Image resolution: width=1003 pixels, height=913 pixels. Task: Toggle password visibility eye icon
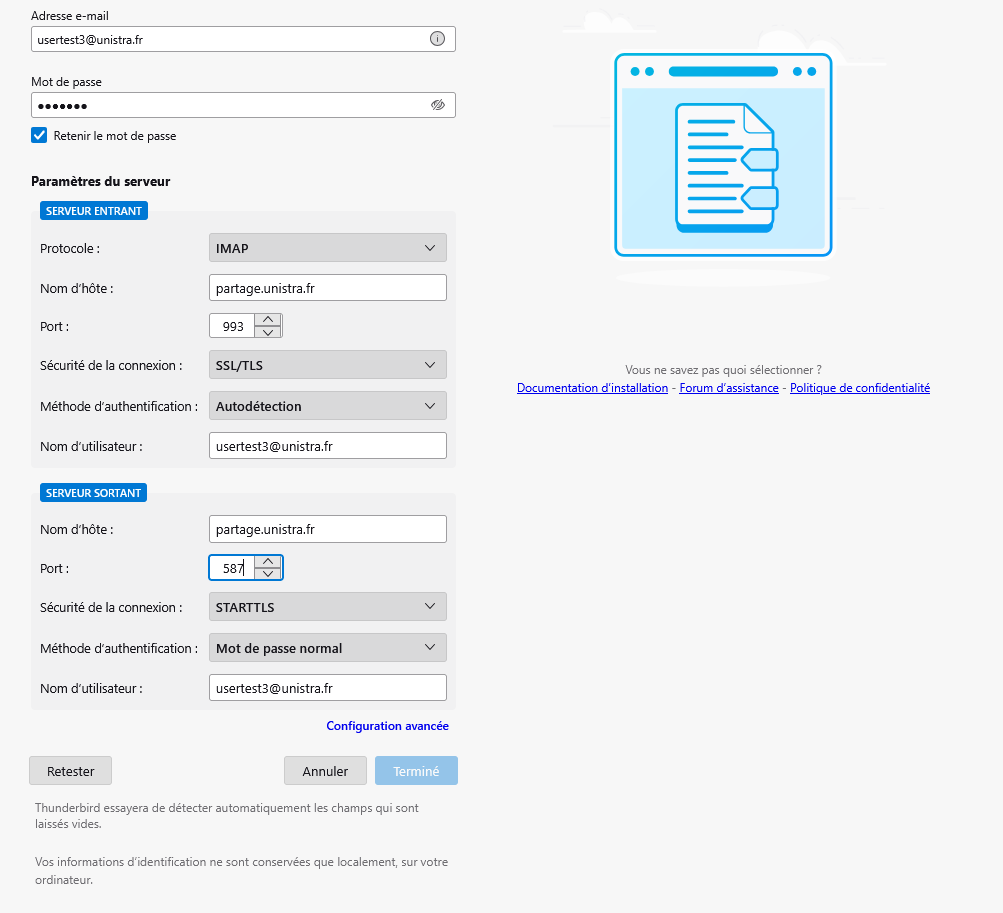tap(437, 105)
